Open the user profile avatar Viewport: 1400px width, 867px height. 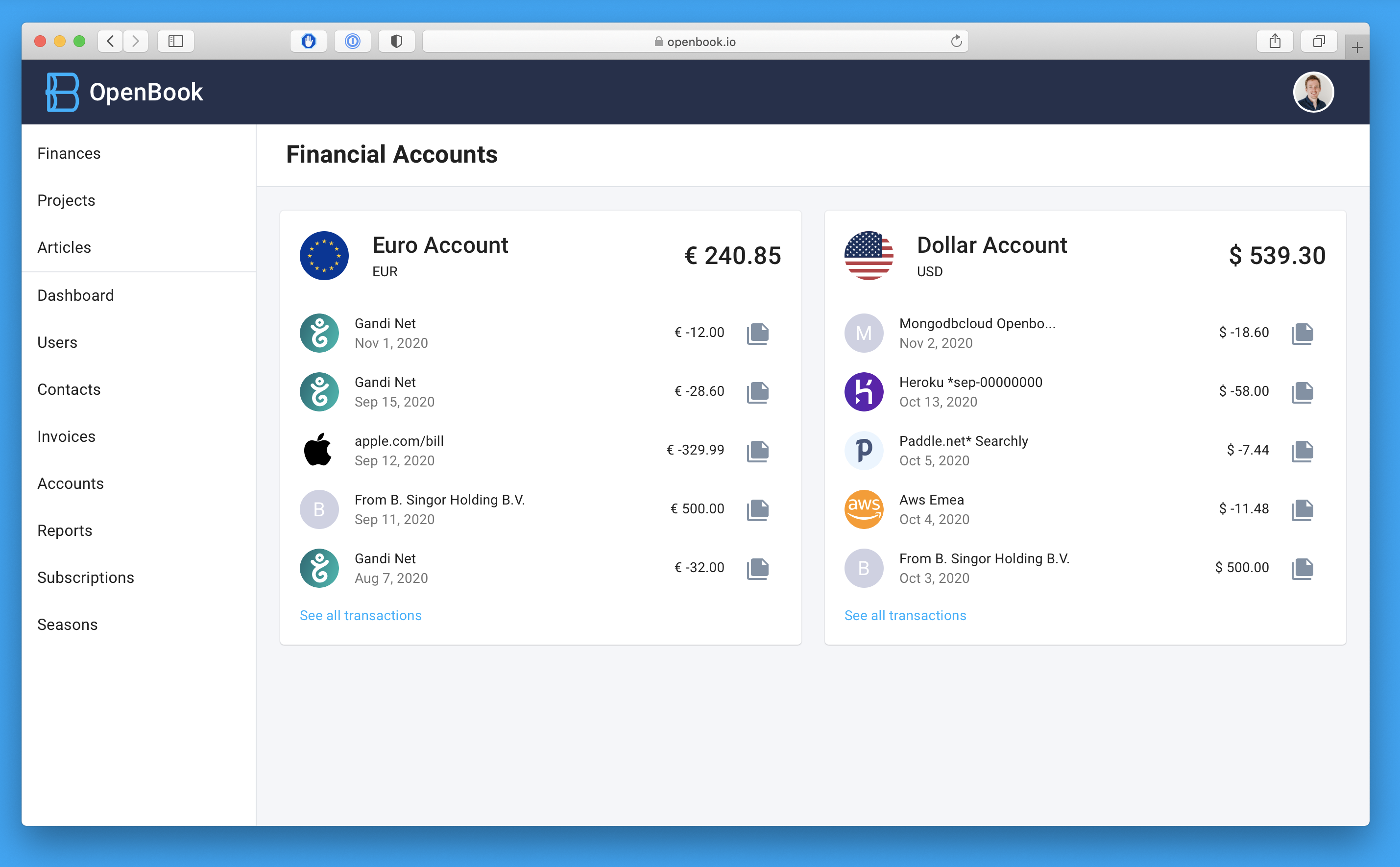point(1313,92)
